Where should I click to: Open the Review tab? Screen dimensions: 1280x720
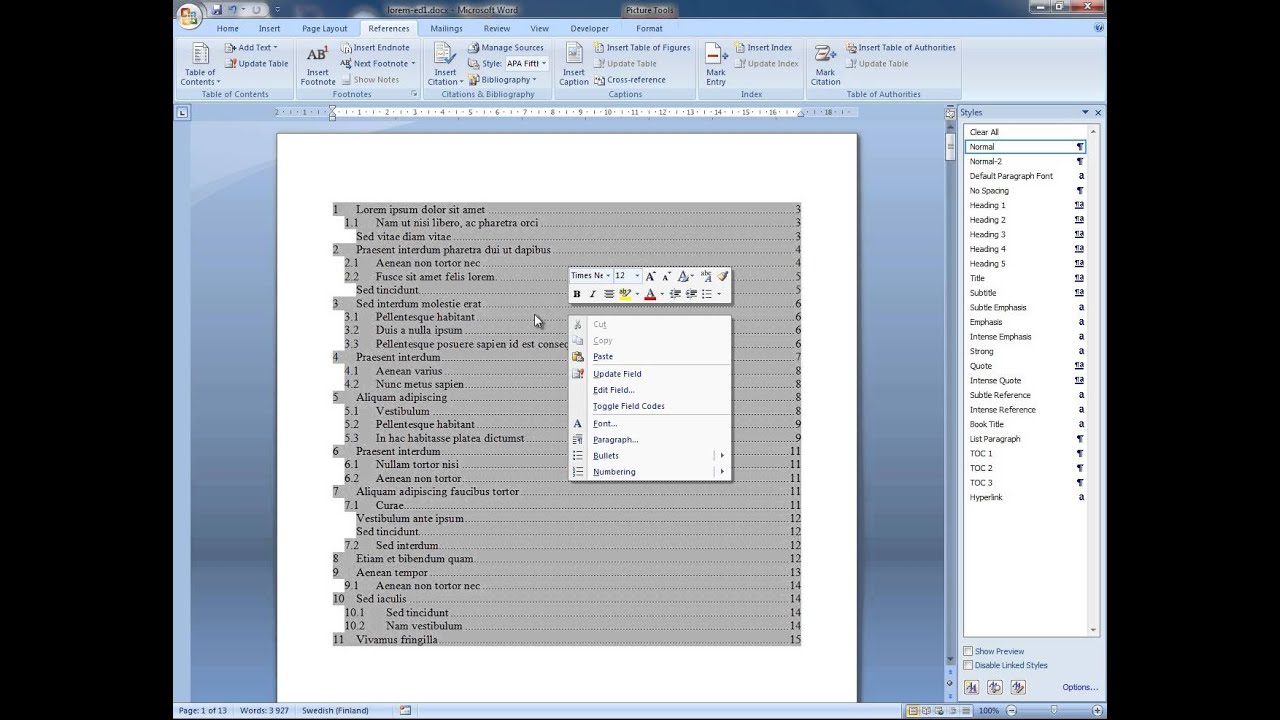click(x=497, y=28)
